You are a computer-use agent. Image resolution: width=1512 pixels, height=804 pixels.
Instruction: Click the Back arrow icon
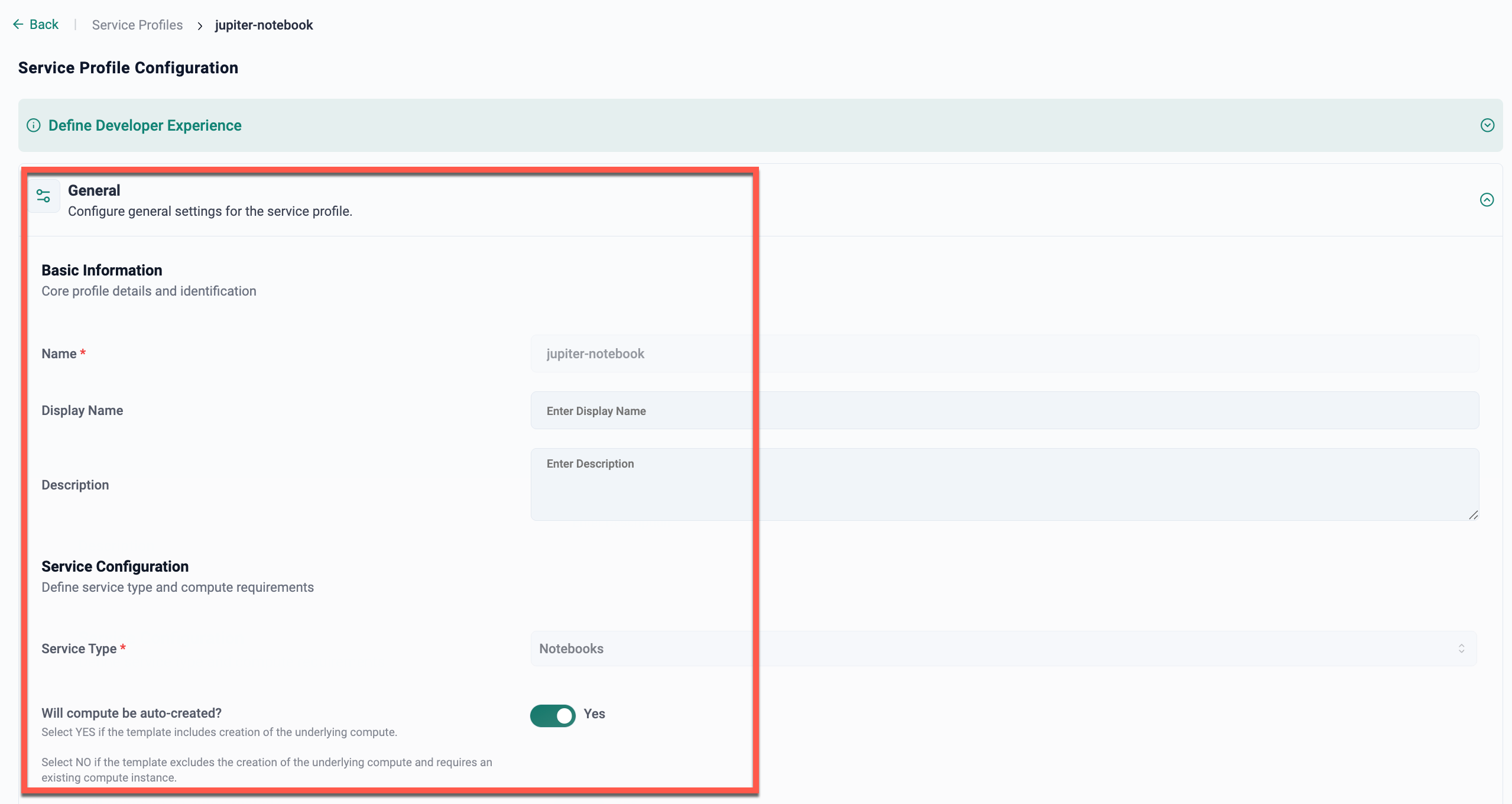point(18,24)
